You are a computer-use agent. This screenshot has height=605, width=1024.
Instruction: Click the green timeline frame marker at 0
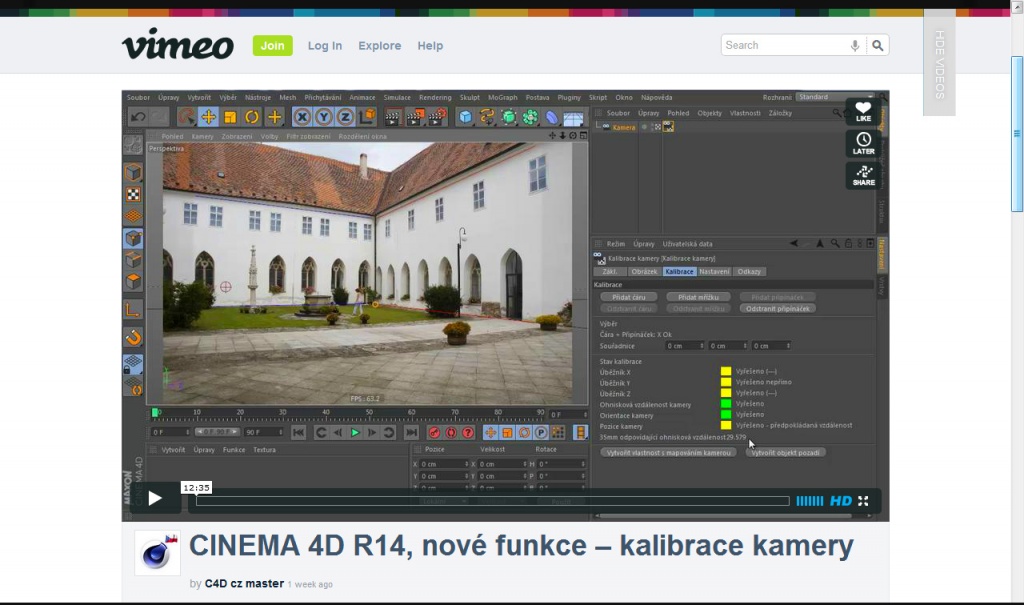(x=155, y=412)
